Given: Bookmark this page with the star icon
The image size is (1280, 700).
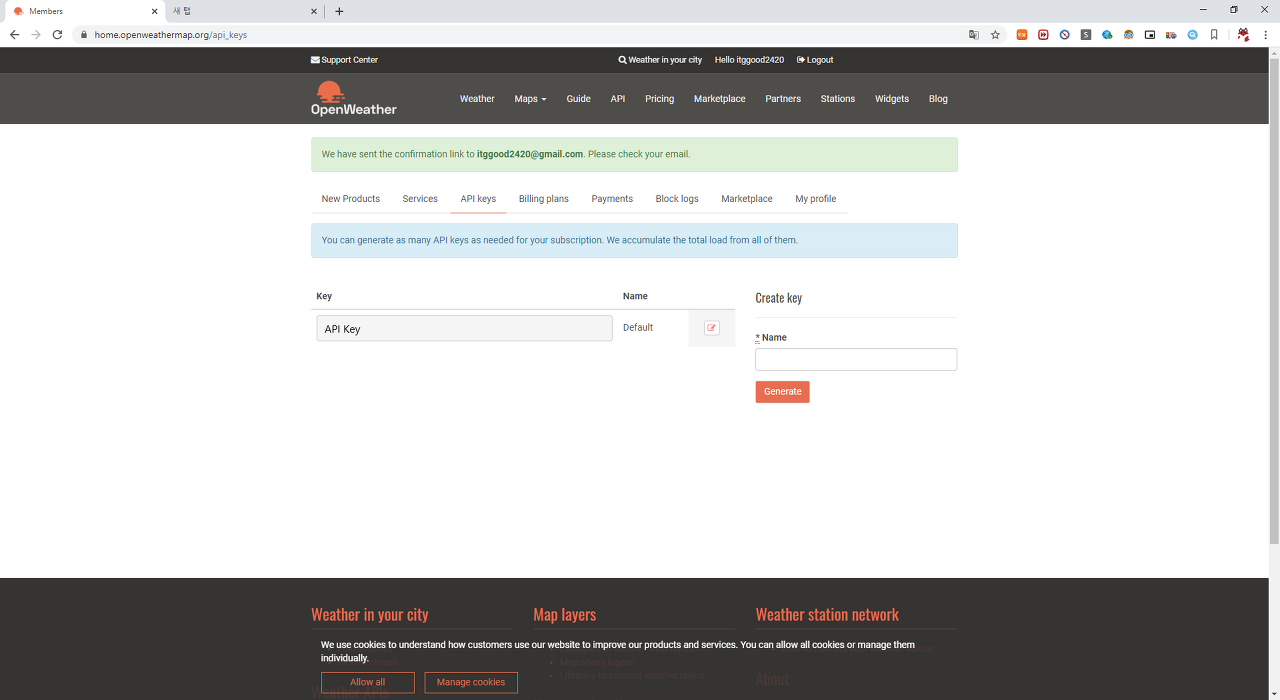Looking at the screenshot, I should point(995,34).
